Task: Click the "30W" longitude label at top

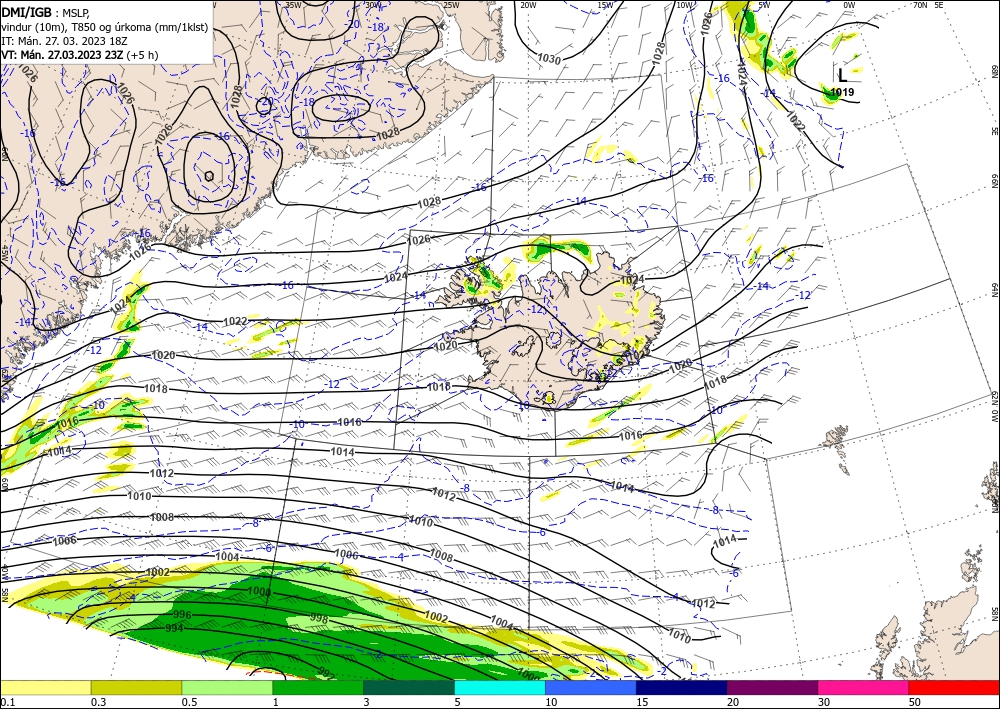Action: click(x=374, y=5)
